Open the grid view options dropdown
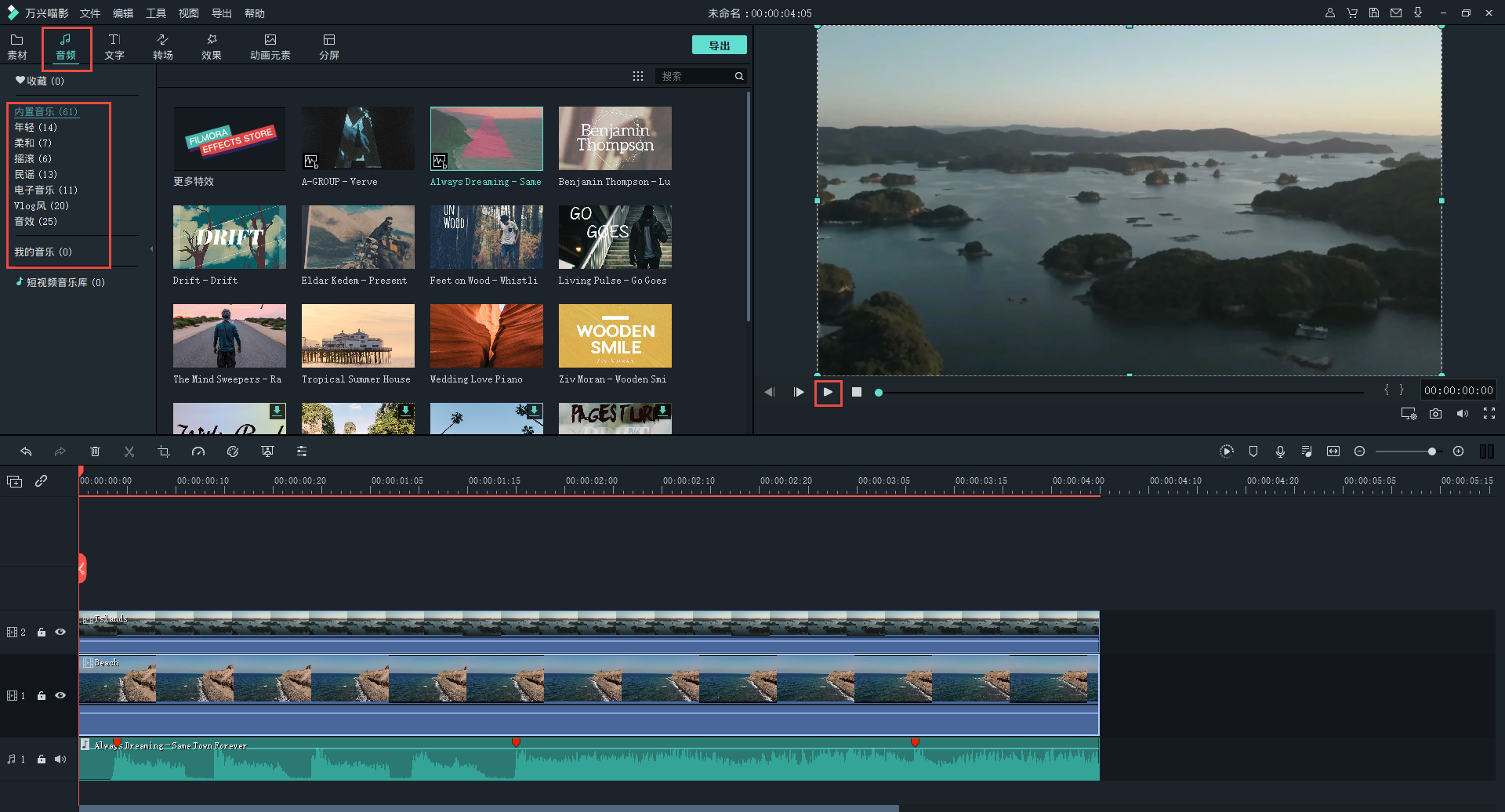Viewport: 1505px width, 812px height. click(638, 76)
